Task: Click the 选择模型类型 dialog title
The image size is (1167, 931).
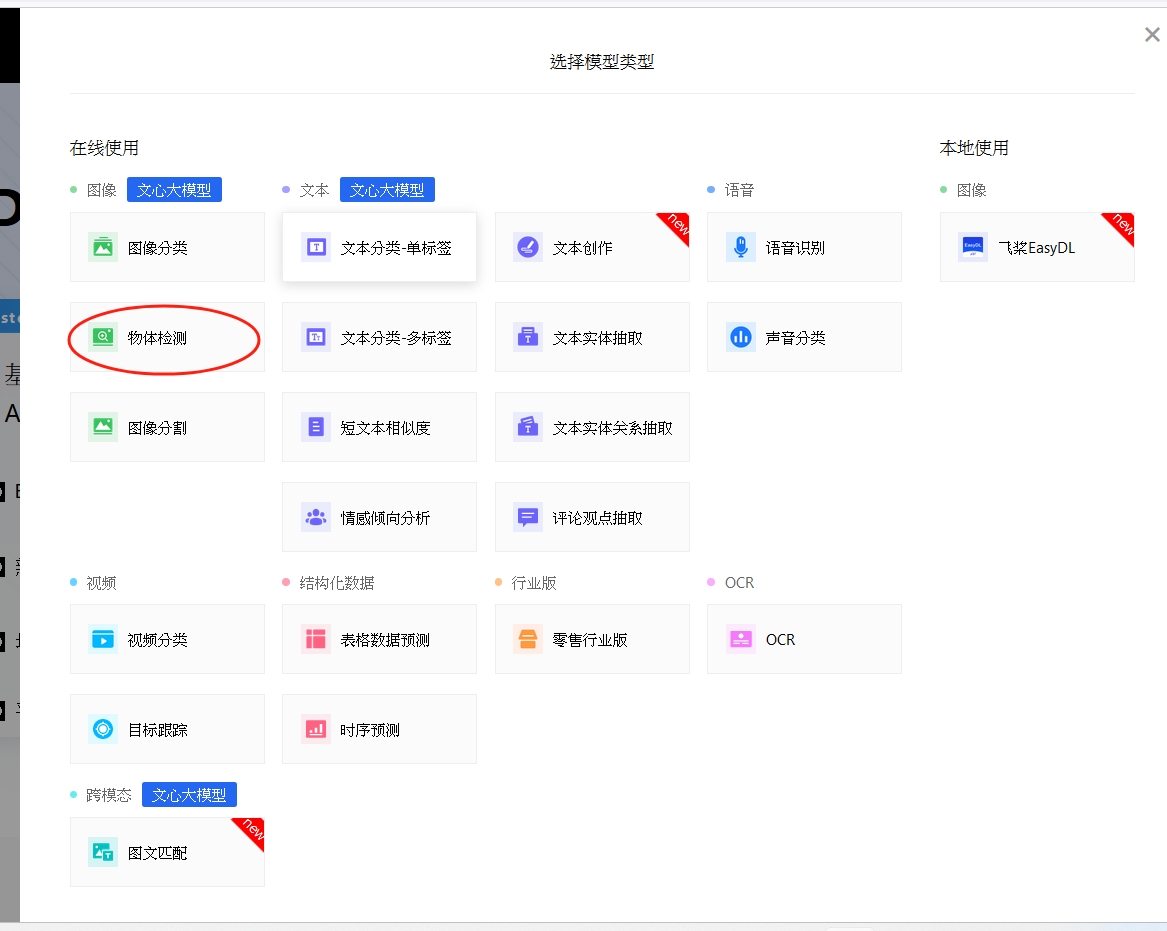Action: pos(602,62)
